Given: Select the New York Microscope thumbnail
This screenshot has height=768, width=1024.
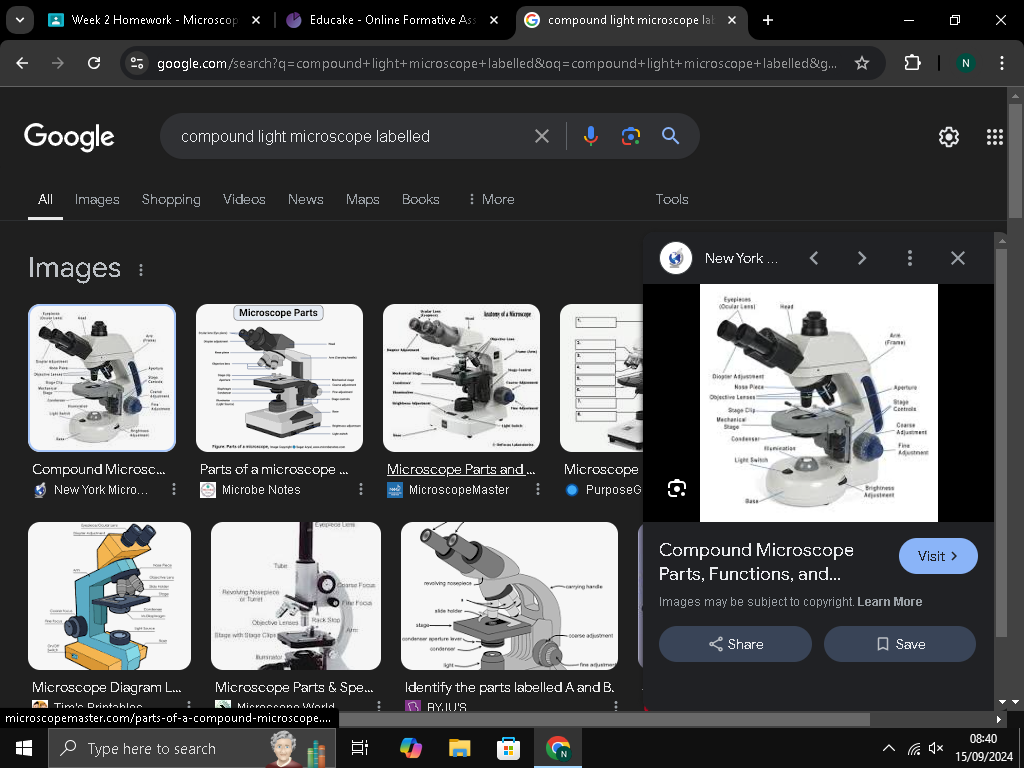Looking at the screenshot, I should pyautogui.click(x=102, y=377).
